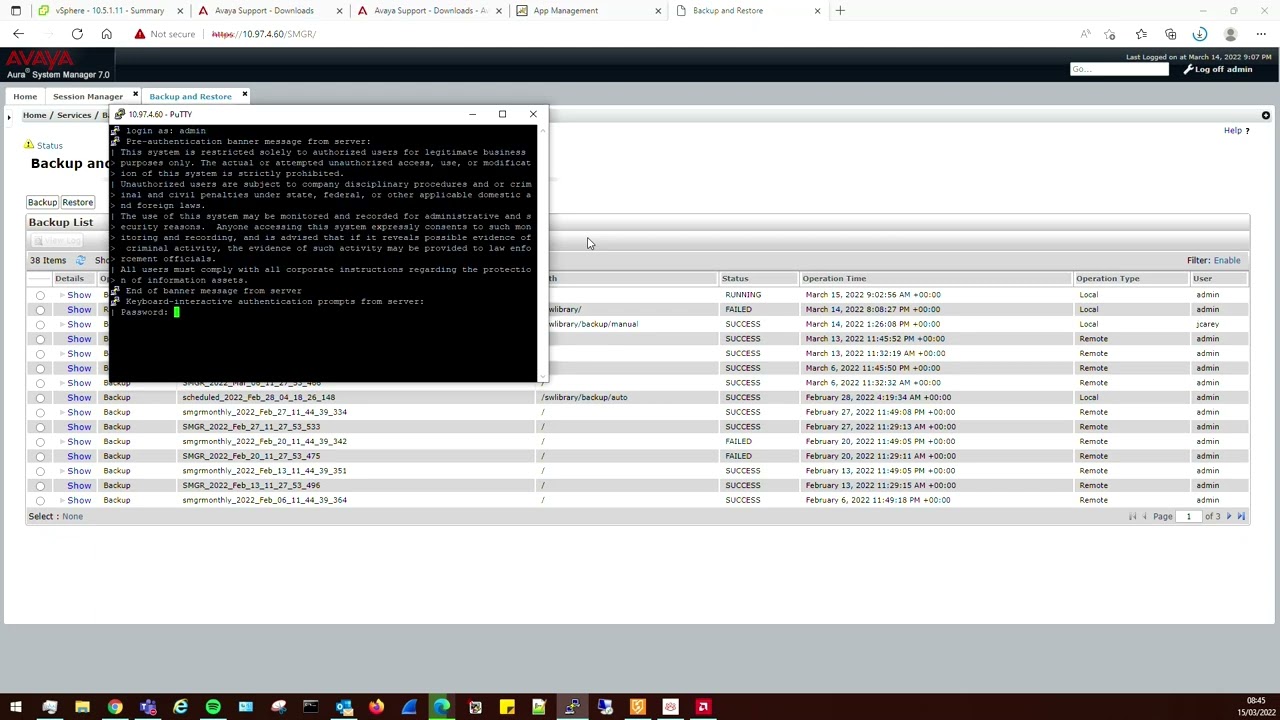Go to the browser home page
This screenshot has width=1280, height=720.
pyautogui.click(x=106, y=34)
